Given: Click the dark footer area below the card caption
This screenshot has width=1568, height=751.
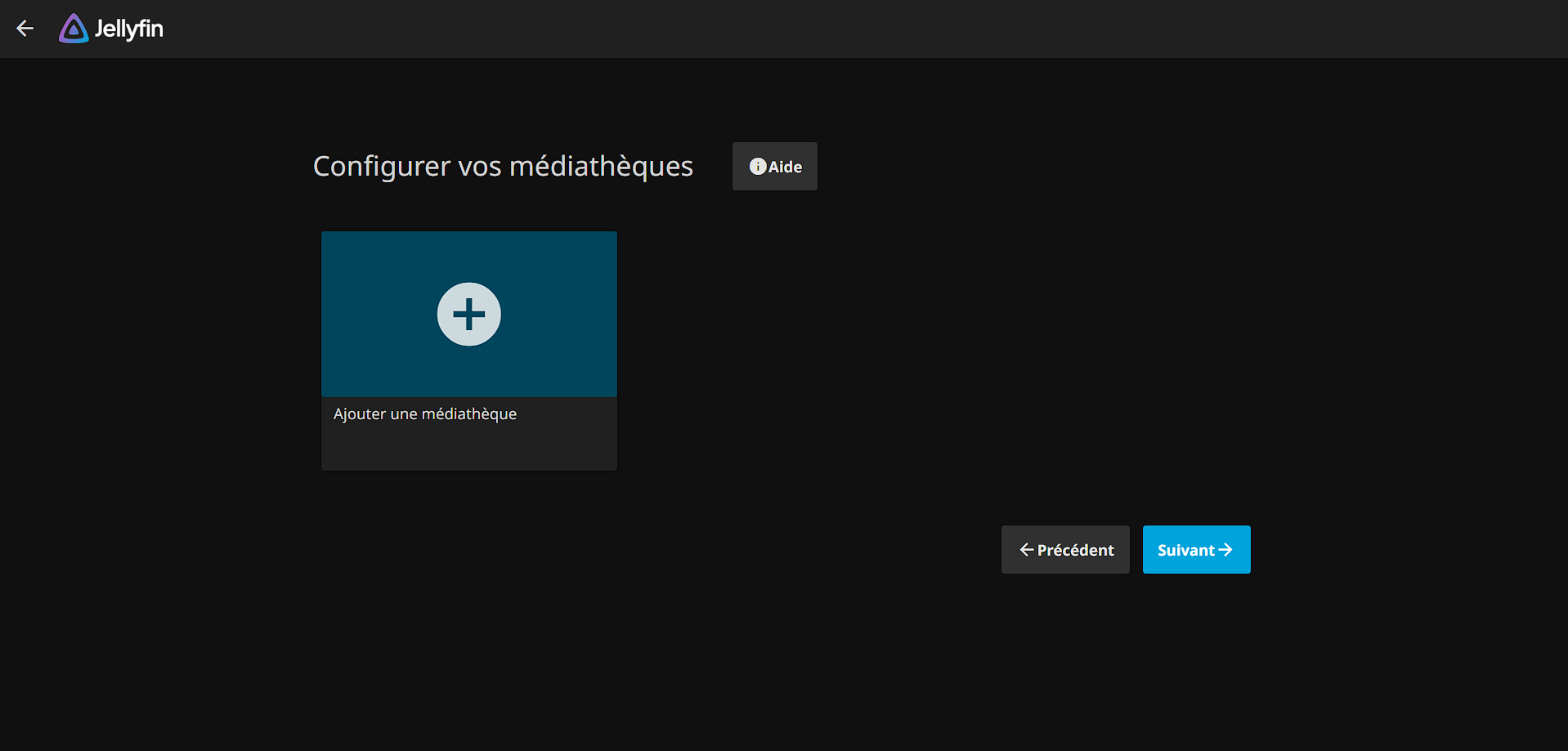Looking at the screenshot, I should tap(468, 449).
